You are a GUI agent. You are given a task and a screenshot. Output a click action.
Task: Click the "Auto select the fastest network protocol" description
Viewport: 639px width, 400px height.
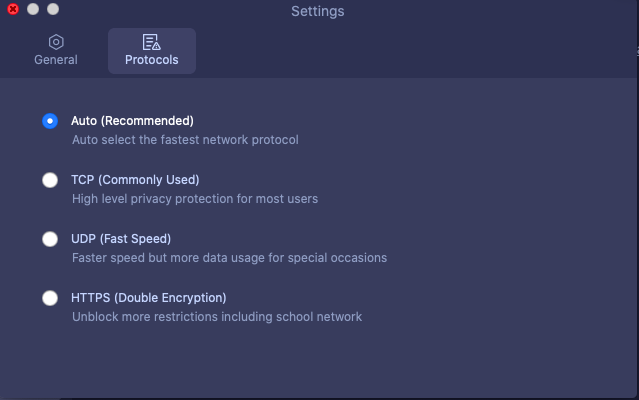[185, 140]
